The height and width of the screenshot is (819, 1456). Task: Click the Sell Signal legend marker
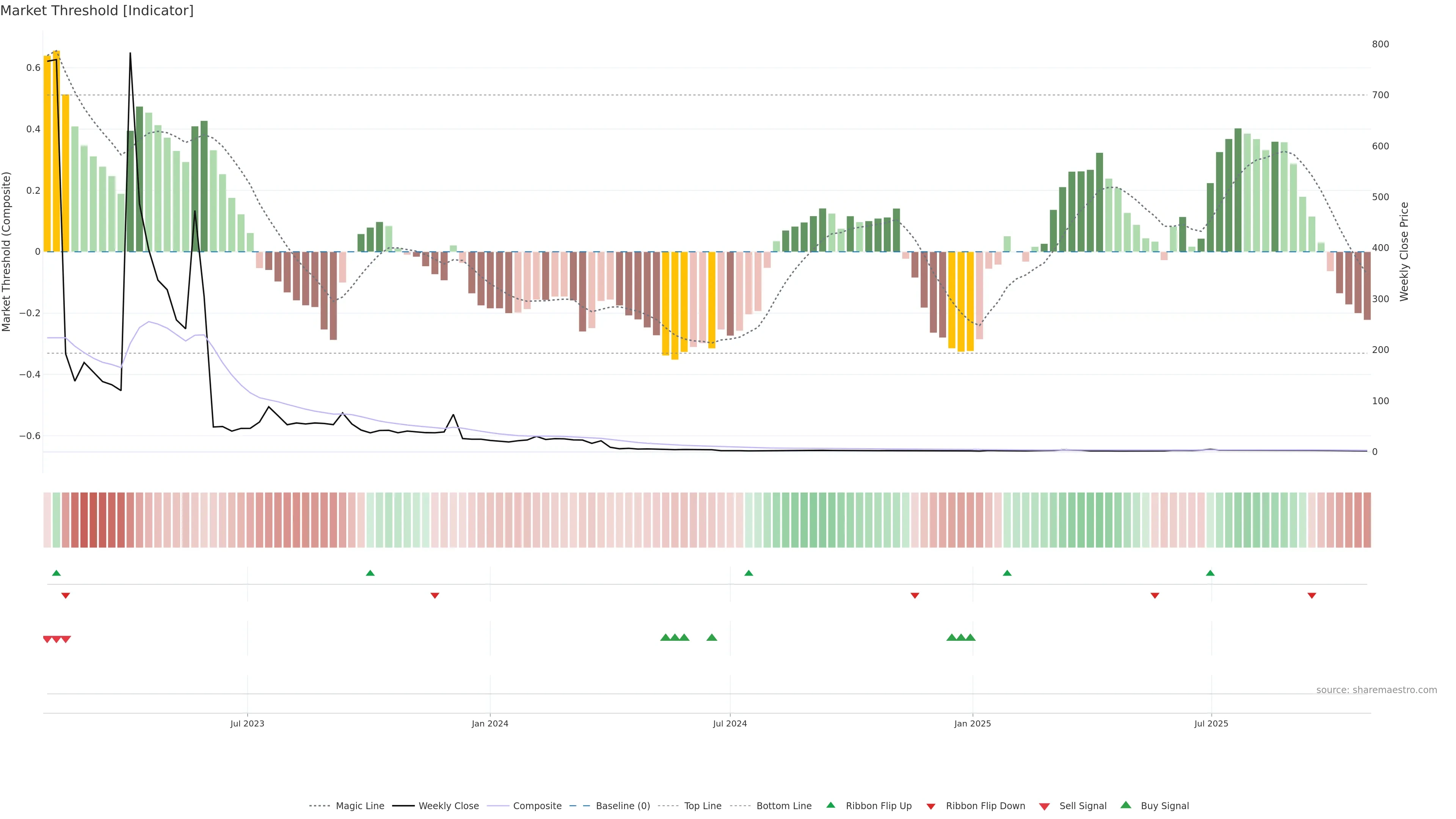pyautogui.click(x=1045, y=806)
